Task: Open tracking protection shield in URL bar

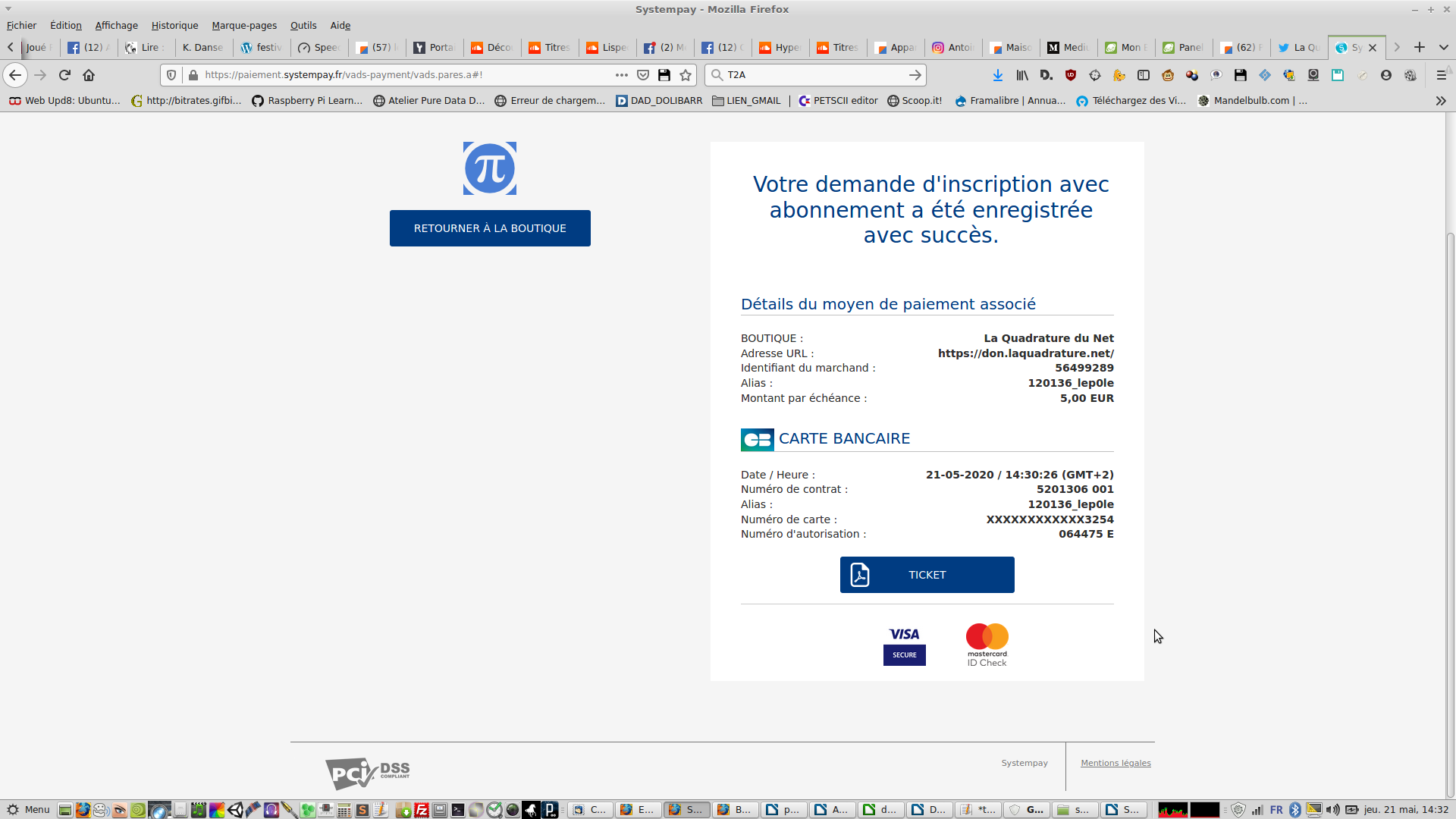Action: click(171, 75)
